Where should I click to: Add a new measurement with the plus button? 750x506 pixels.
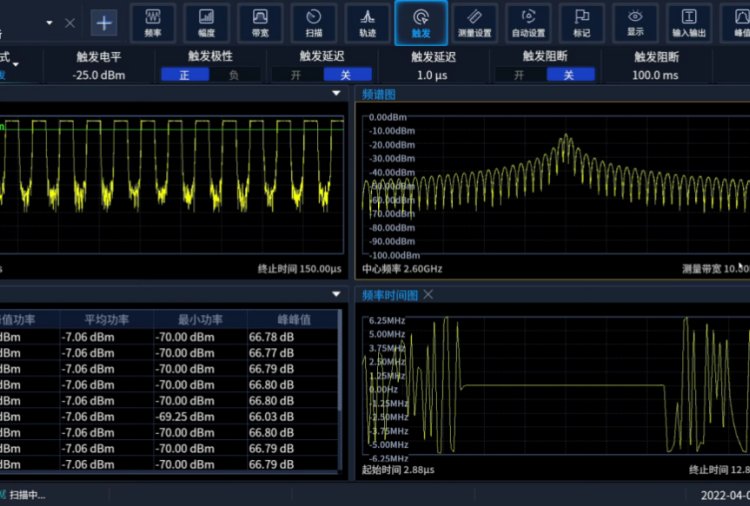click(104, 22)
